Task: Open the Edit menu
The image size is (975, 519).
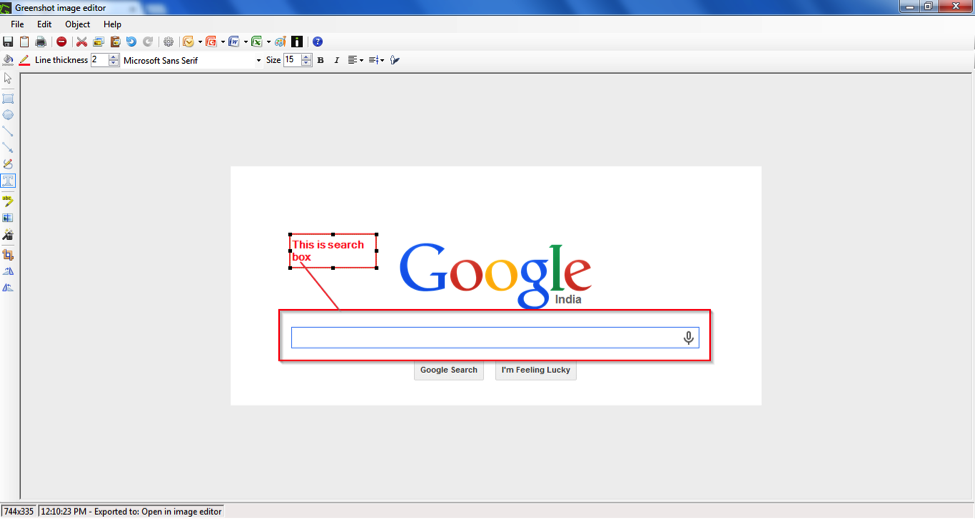Action: pyautogui.click(x=44, y=24)
